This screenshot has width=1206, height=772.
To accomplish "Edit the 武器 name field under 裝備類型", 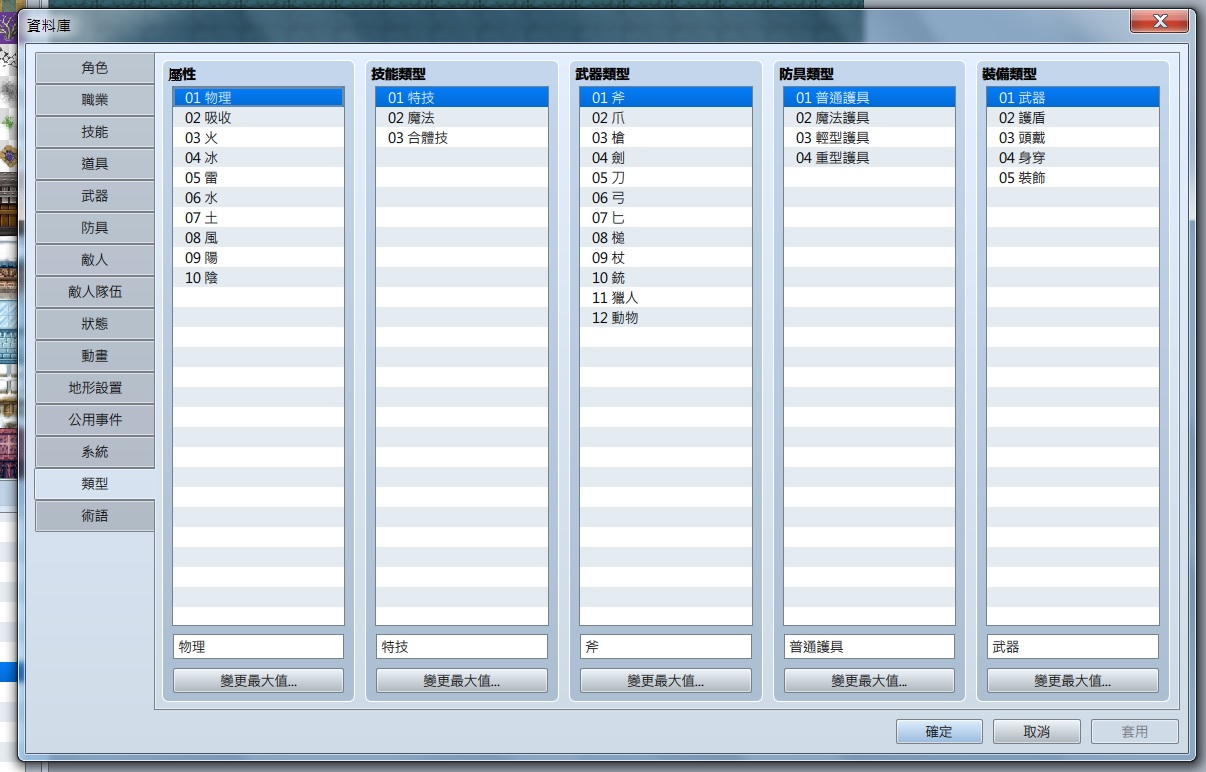I will click(x=1073, y=647).
